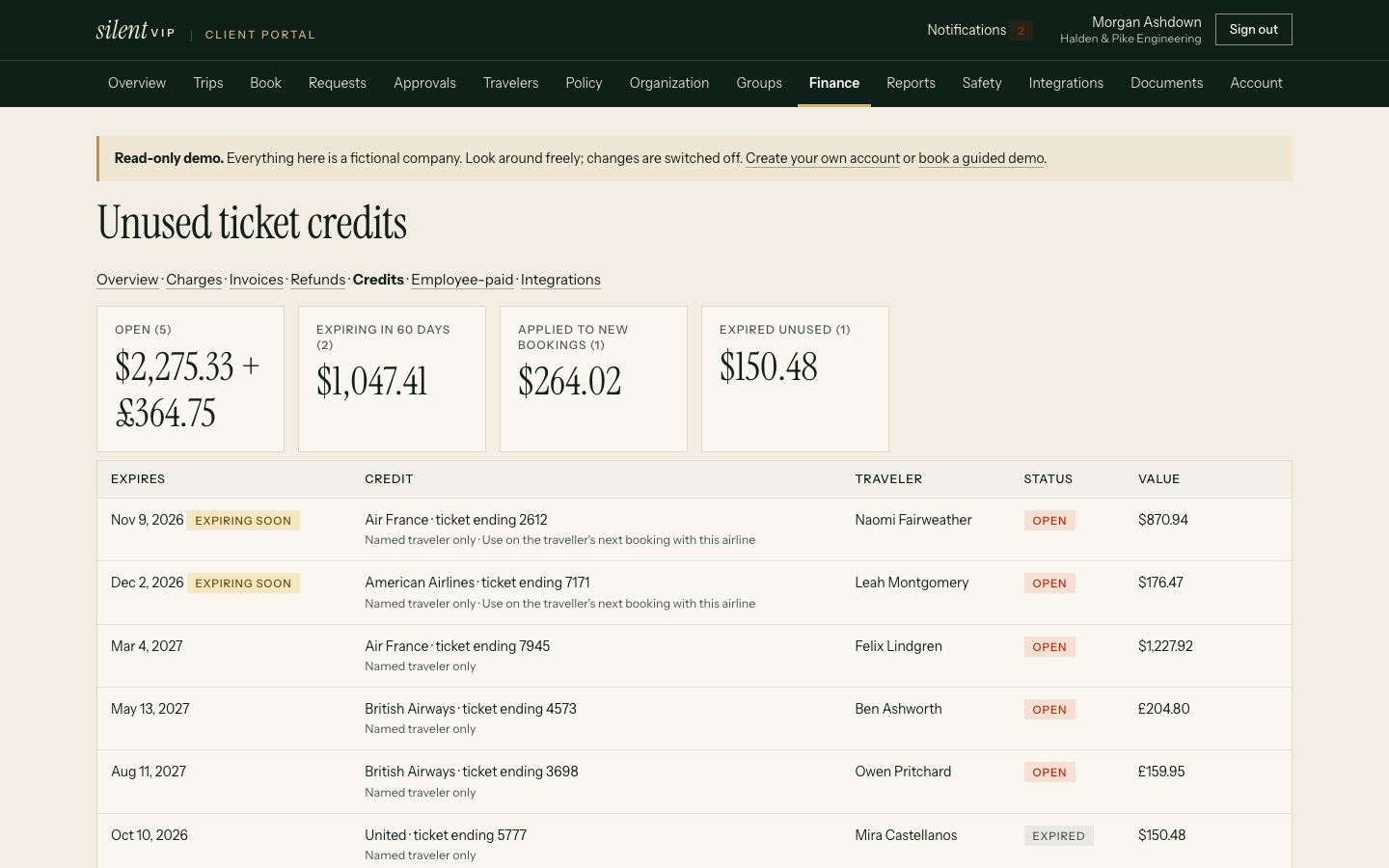Click the Open (5) summary card
The height and width of the screenshot is (868, 1389).
(x=190, y=379)
